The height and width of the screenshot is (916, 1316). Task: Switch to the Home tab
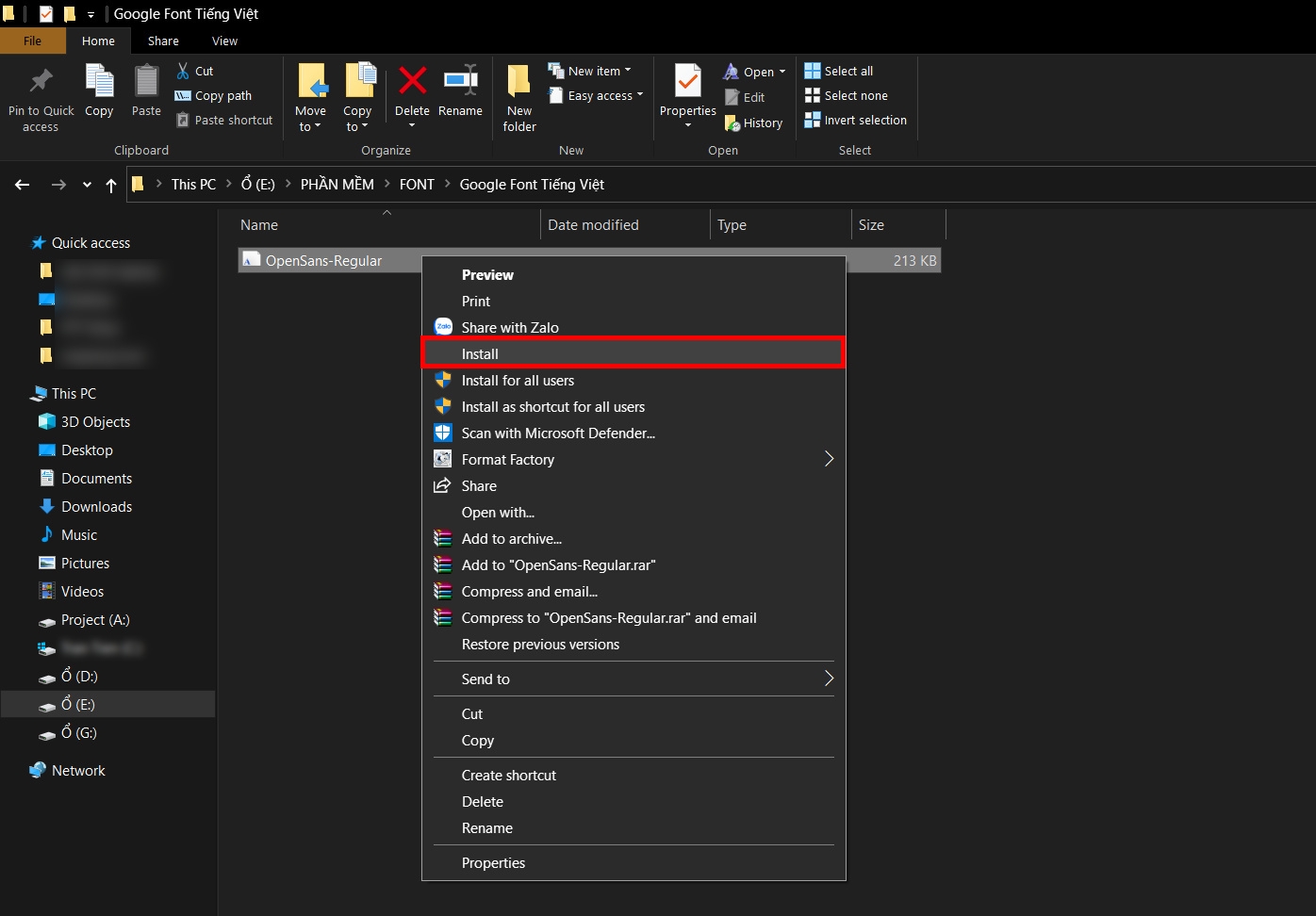pyautogui.click(x=98, y=41)
